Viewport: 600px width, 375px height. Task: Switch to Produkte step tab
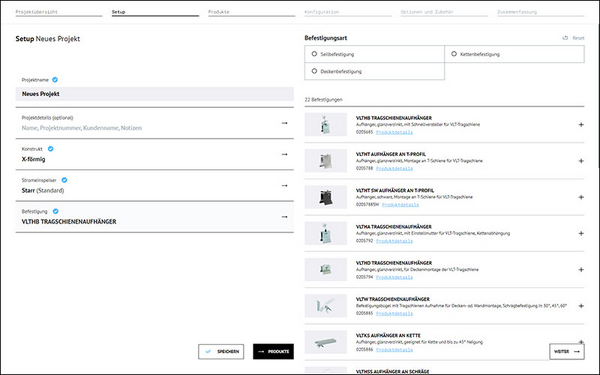[x=251, y=12]
